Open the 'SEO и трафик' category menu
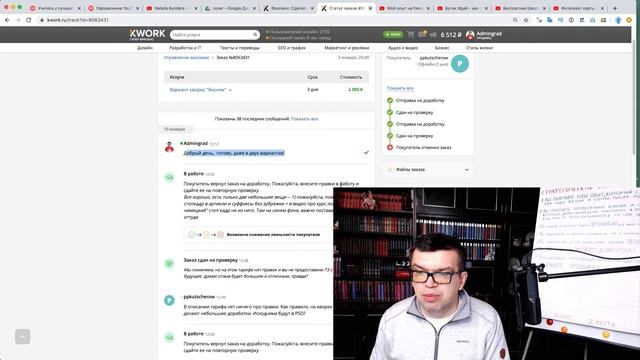The height and width of the screenshot is (360, 640). point(291,48)
